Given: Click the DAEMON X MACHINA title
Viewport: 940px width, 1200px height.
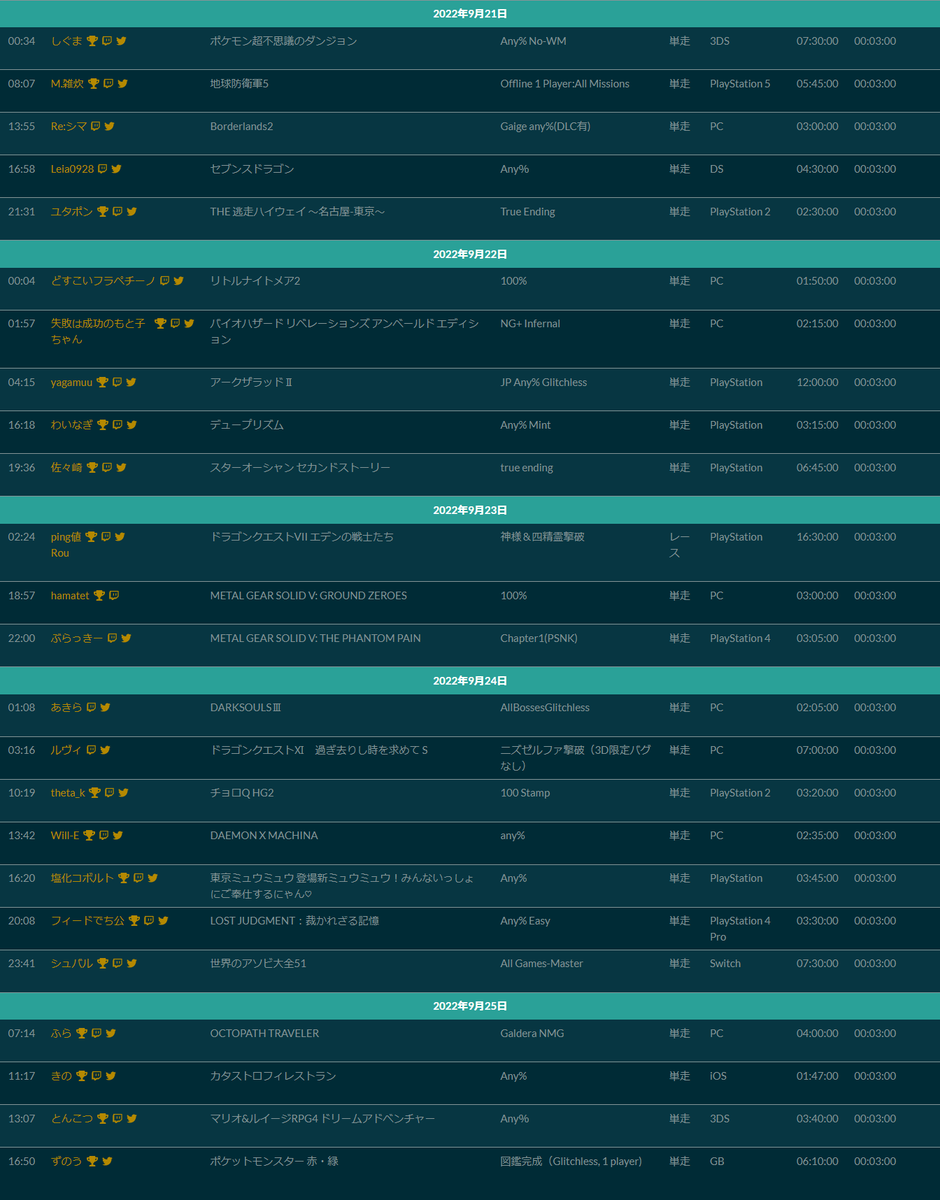Looking at the screenshot, I should 264,836.
